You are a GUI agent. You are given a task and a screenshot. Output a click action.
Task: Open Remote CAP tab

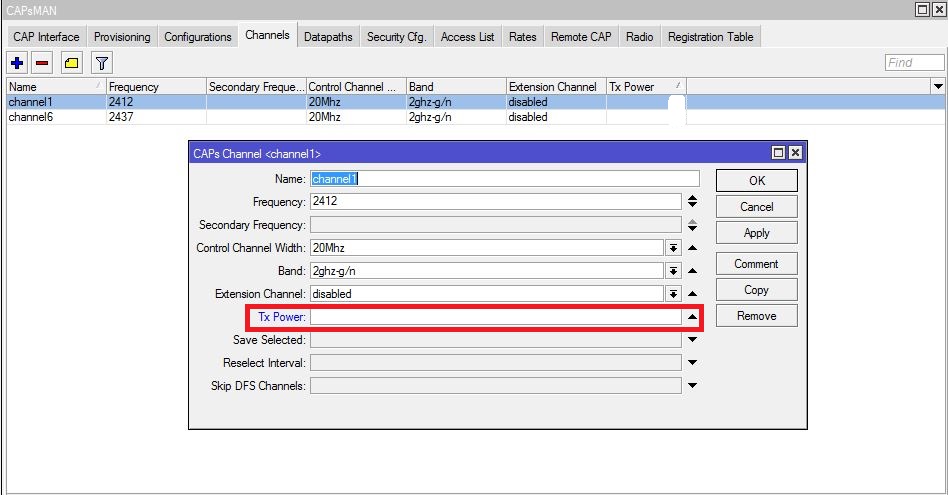click(x=581, y=37)
